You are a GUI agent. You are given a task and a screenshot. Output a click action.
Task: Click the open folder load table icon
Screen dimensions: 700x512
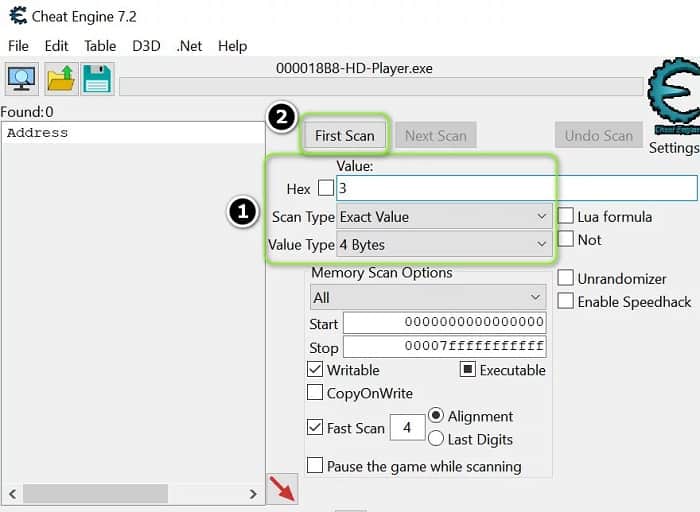pyautogui.click(x=61, y=79)
